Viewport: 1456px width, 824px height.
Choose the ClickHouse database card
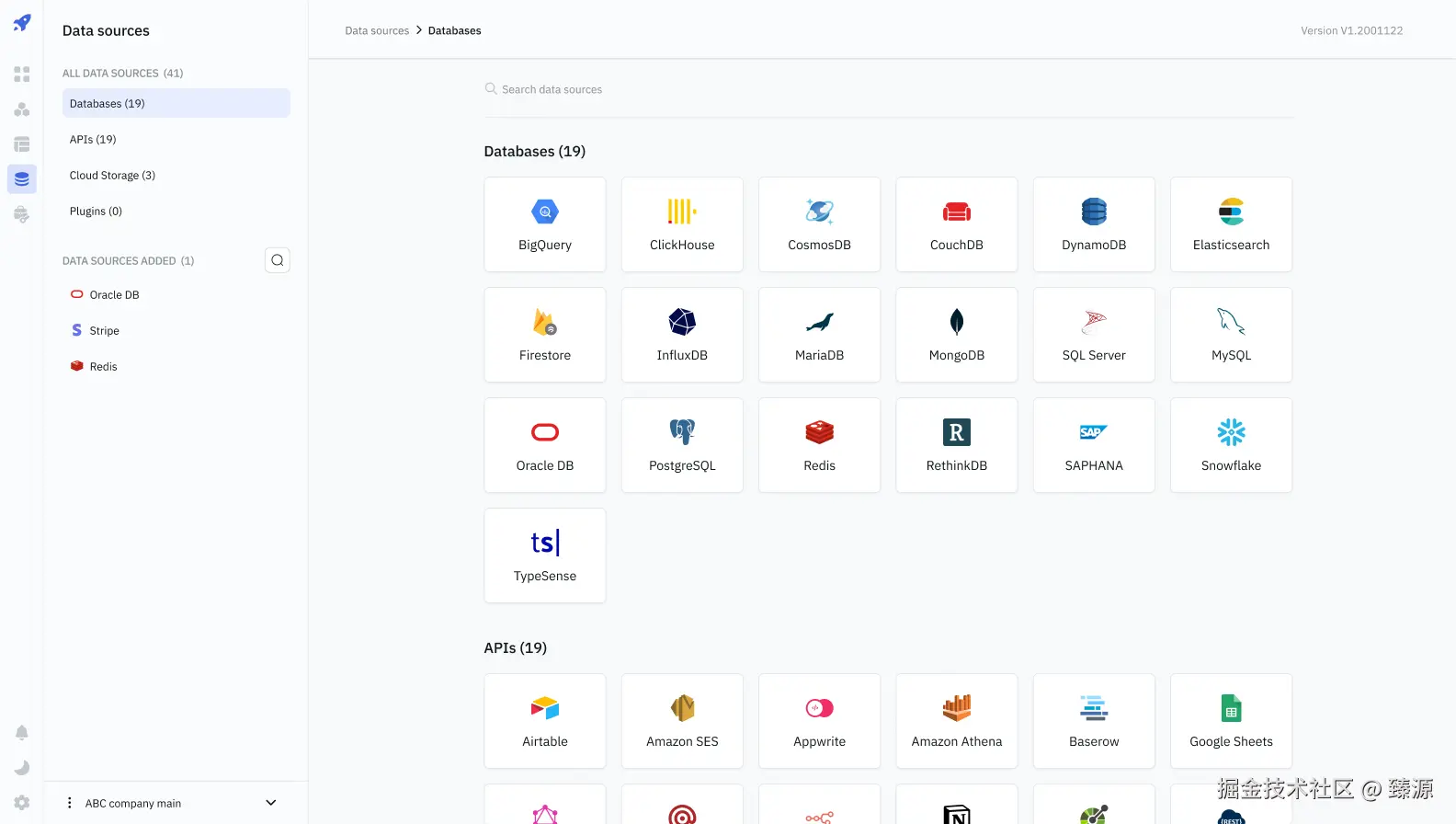[x=682, y=224]
